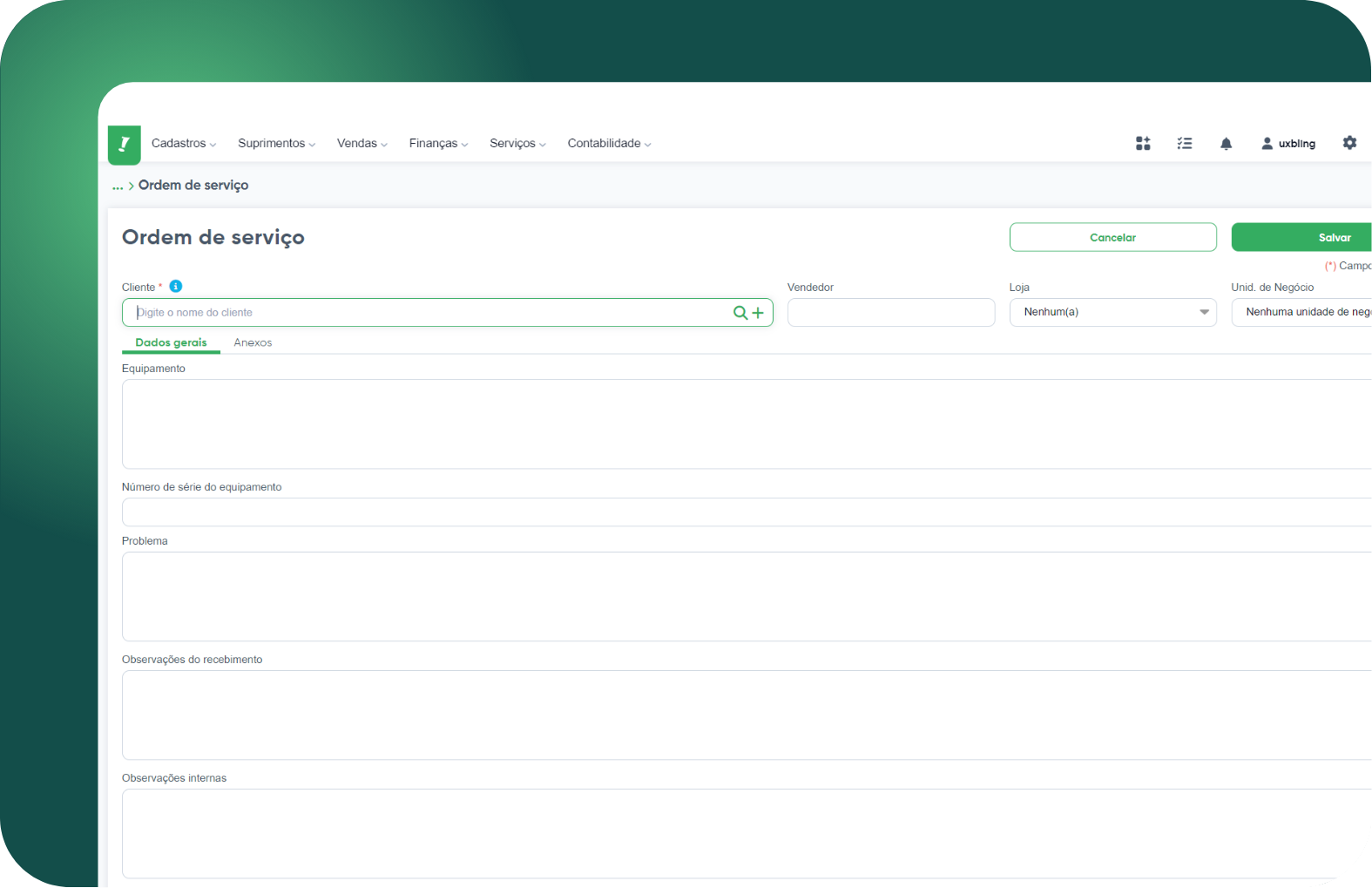Click the breadcrumb ellipsis link
The image size is (1372, 888).
coord(118,186)
